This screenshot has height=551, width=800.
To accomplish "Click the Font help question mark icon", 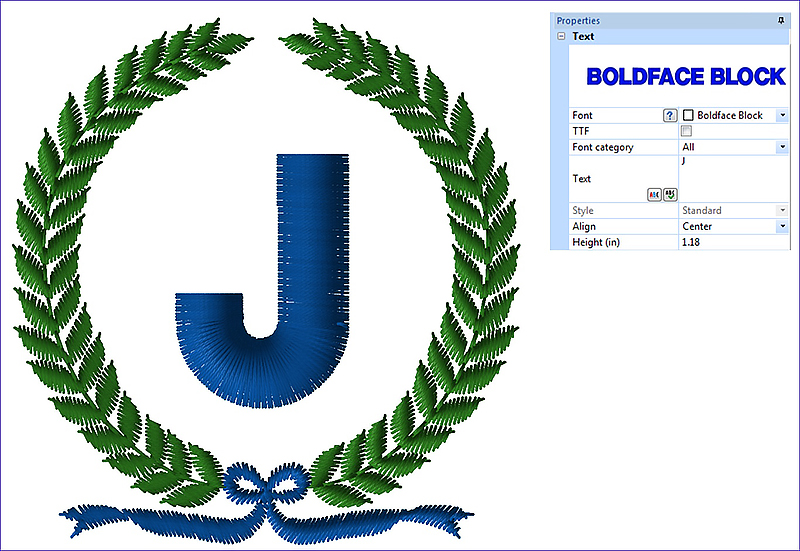I will pos(670,116).
